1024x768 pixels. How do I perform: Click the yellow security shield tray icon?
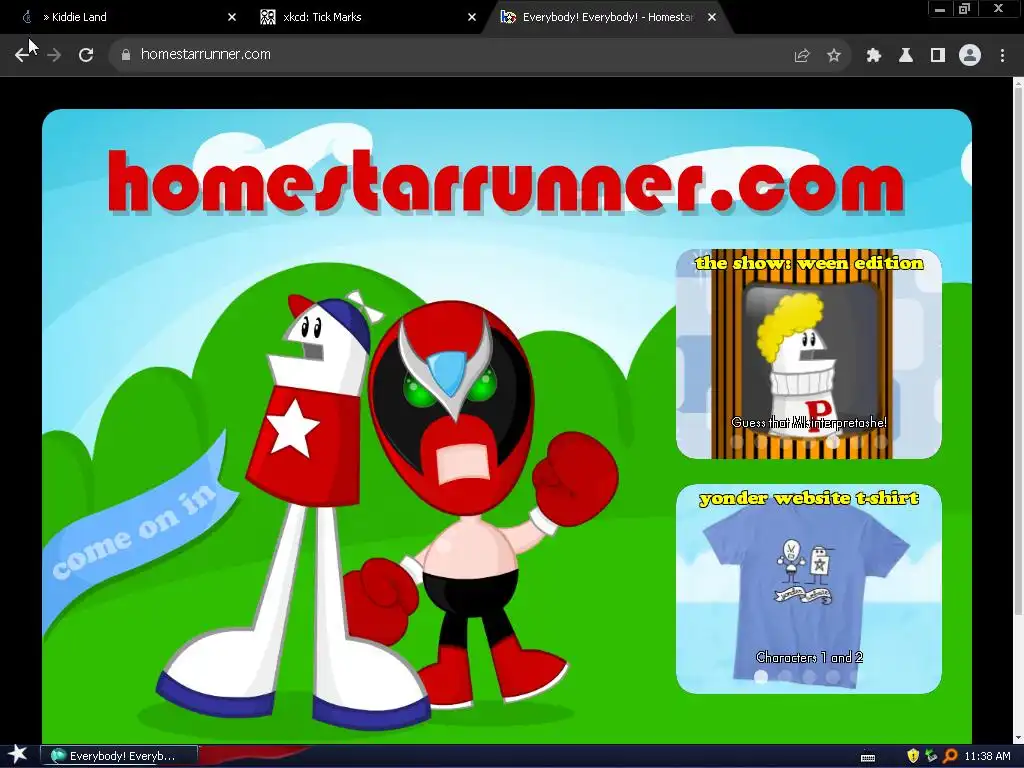click(x=913, y=756)
